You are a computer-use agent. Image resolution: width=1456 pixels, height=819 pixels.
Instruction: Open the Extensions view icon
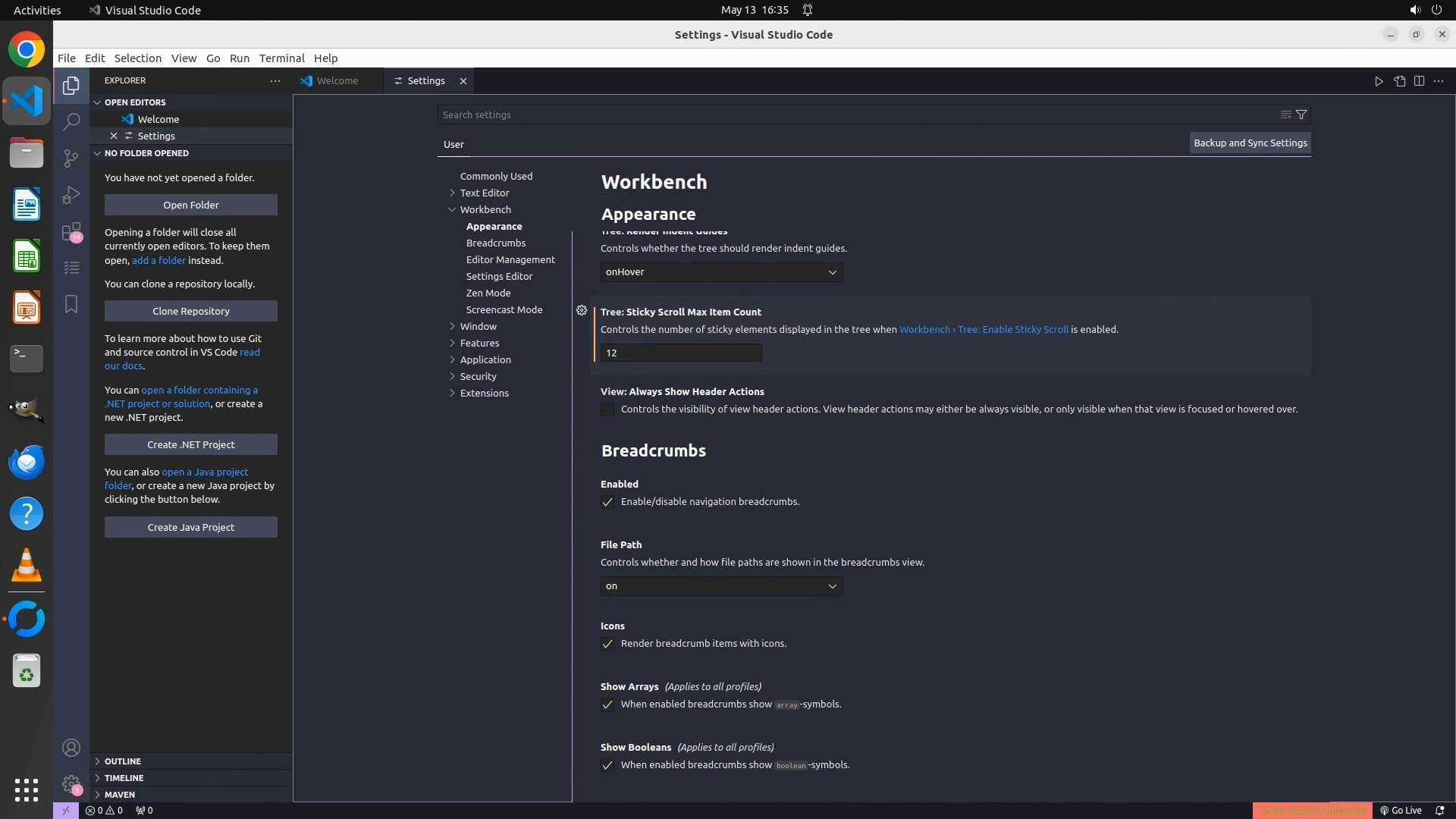[71, 231]
